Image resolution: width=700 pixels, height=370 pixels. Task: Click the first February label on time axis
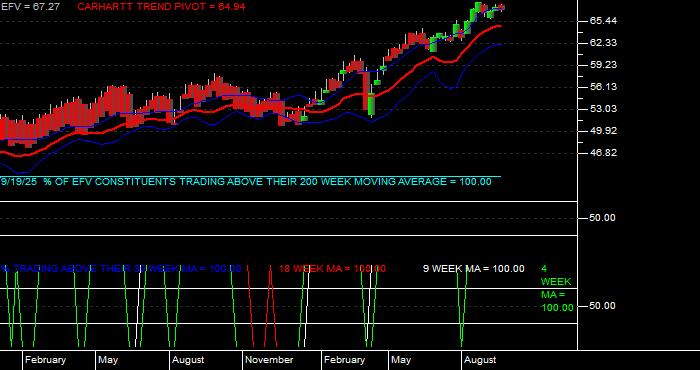45,360
